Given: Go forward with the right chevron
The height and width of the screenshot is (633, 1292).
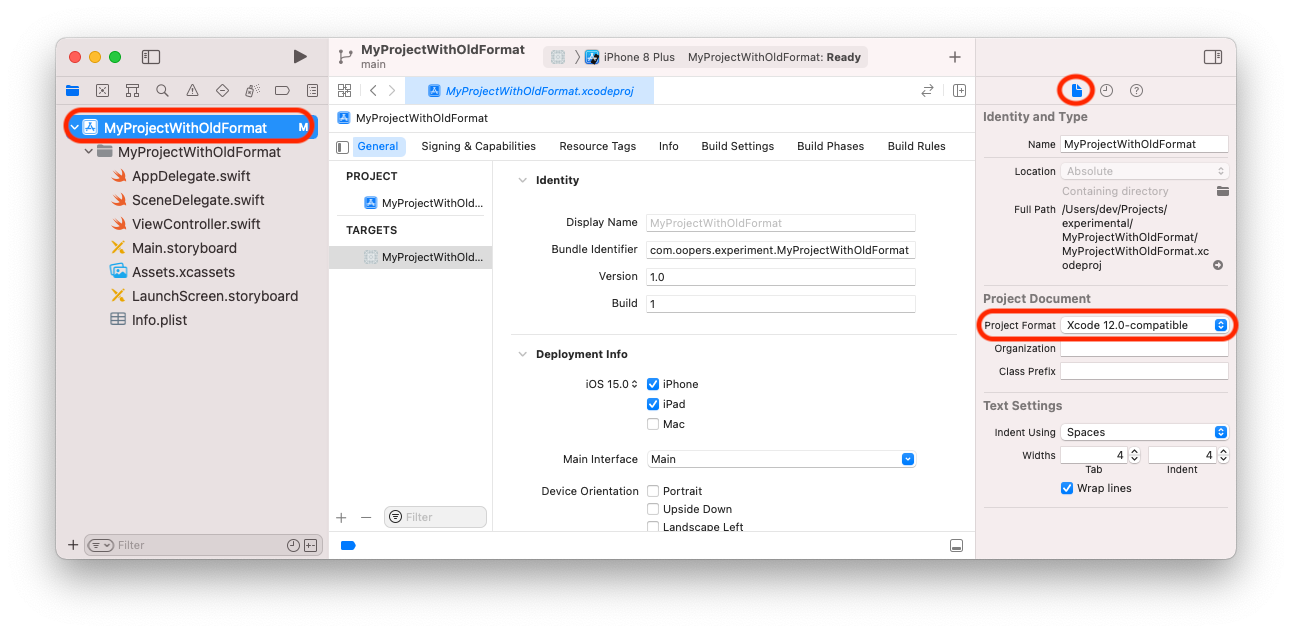Looking at the screenshot, I should tap(392, 90).
